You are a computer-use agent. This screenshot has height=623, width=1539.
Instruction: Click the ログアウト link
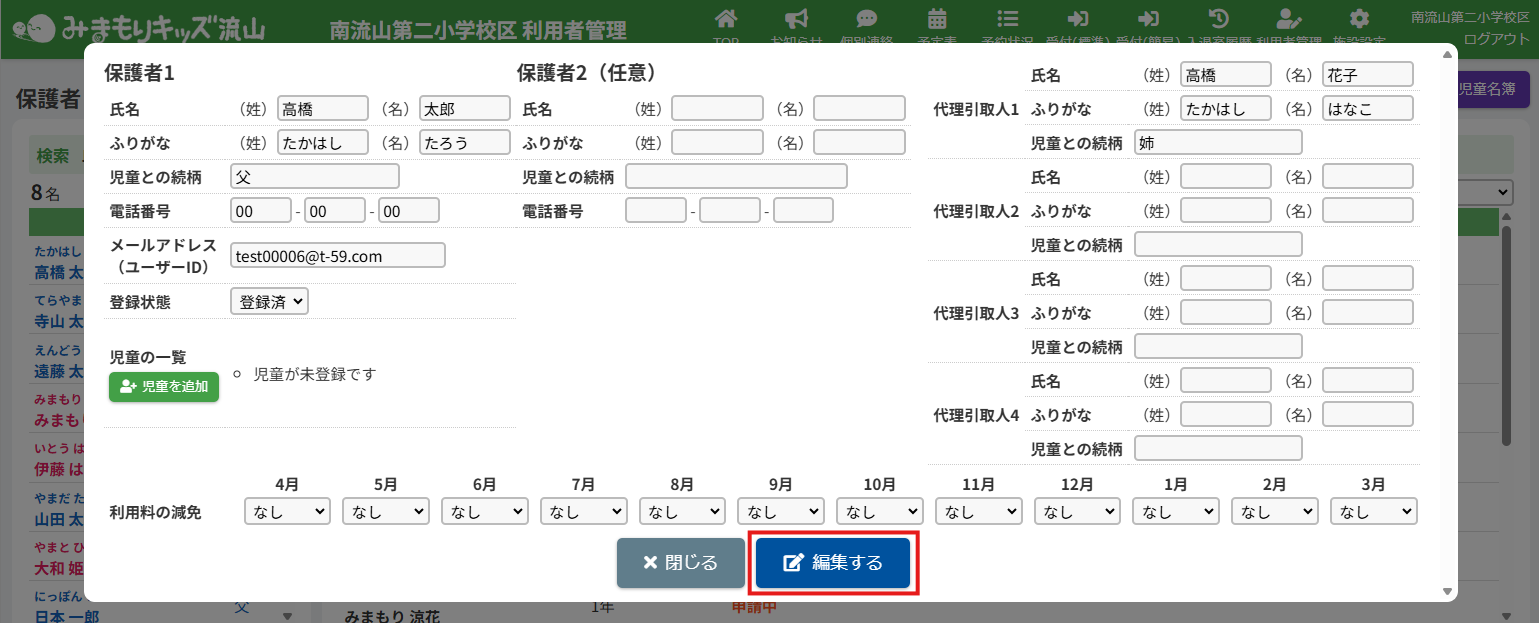1496,39
